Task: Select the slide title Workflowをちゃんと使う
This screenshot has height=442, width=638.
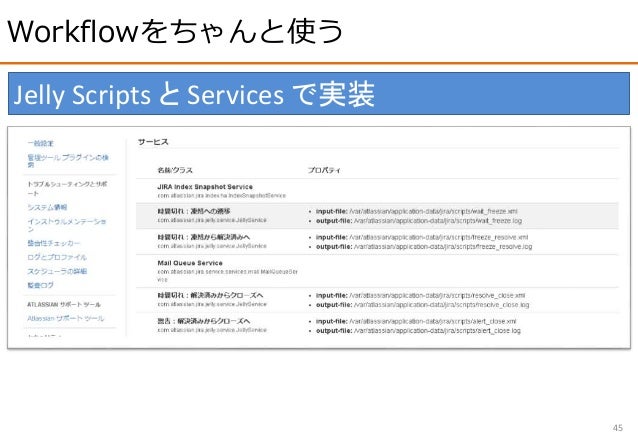Action: (175, 31)
